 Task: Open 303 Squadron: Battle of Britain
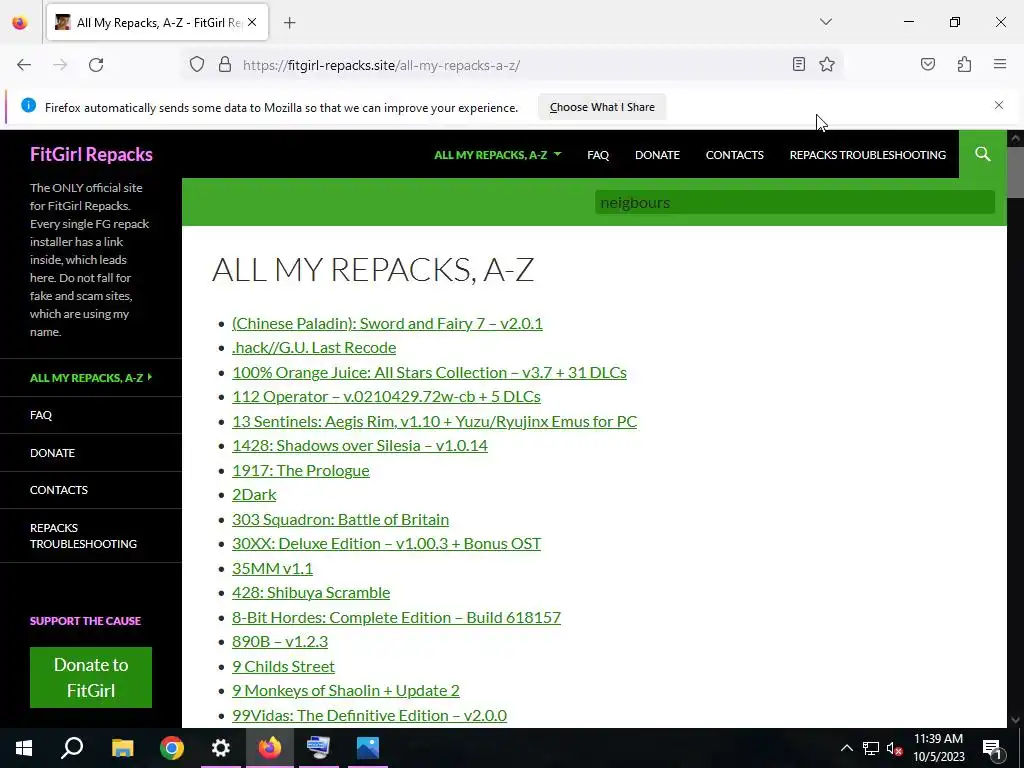tap(340, 519)
